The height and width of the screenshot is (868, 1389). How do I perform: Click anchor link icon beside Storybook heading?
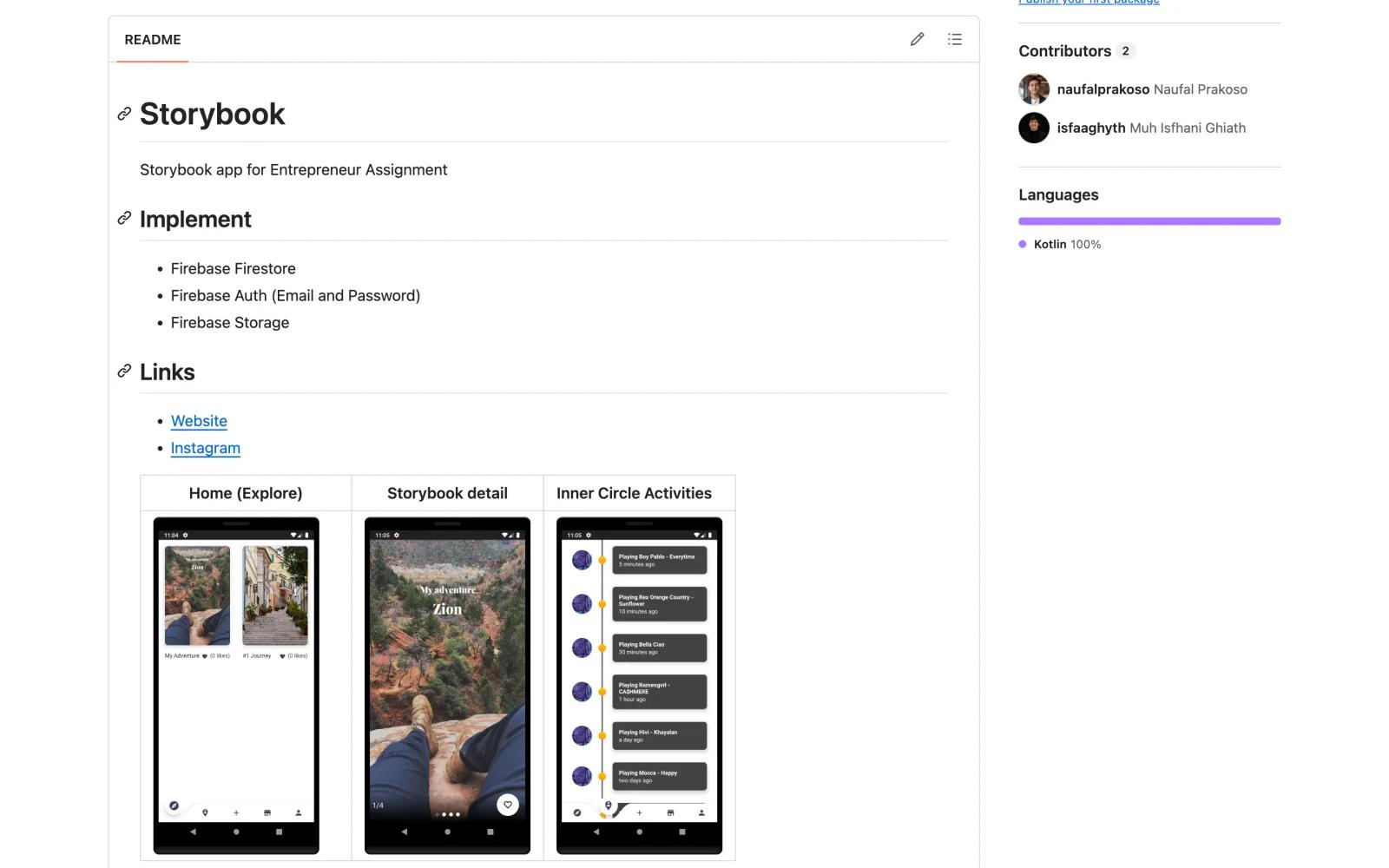pos(124,114)
